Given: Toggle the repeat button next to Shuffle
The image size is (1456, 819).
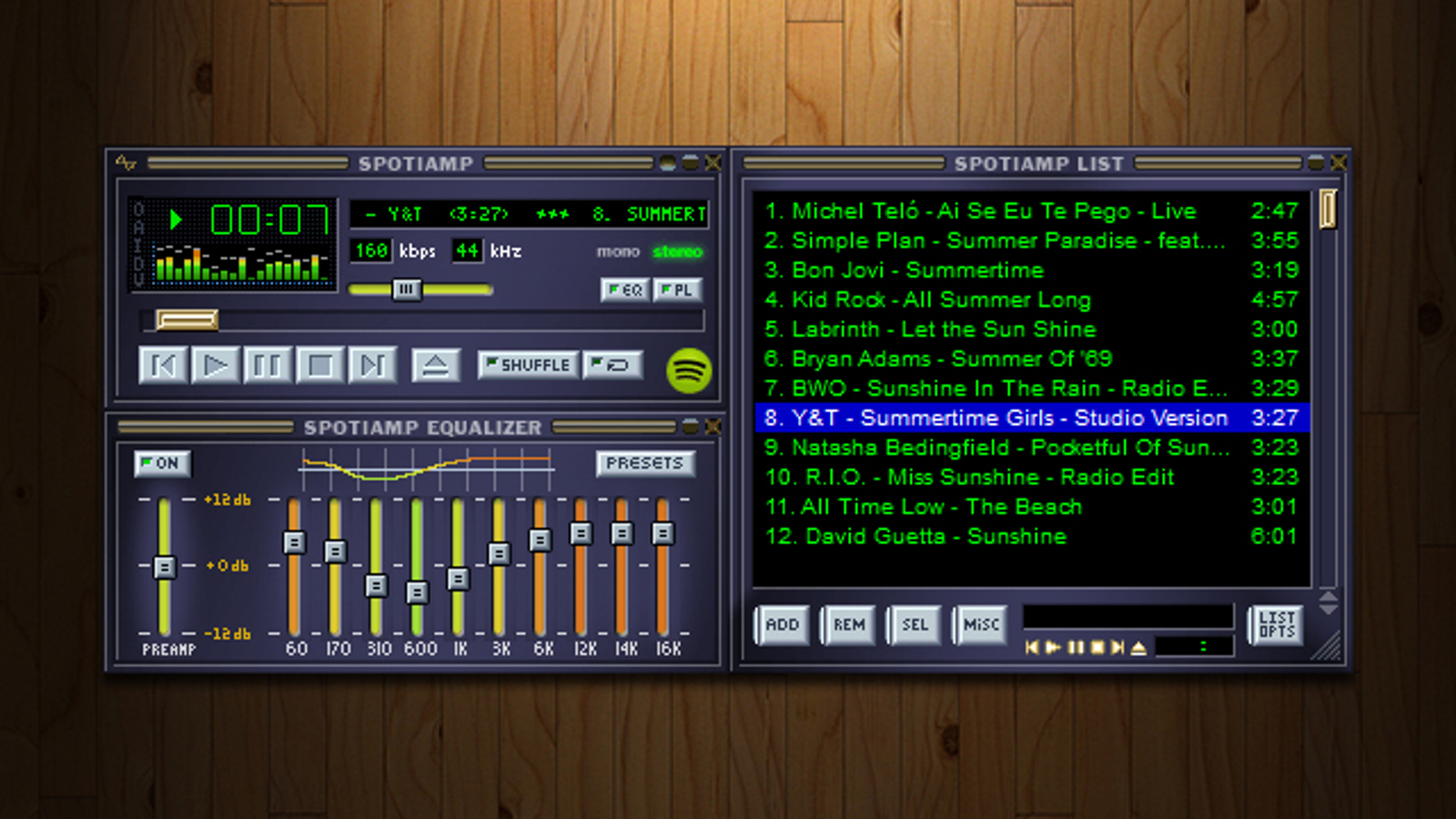Looking at the screenshot, I should pyautogui.click(x=612, y=365).
